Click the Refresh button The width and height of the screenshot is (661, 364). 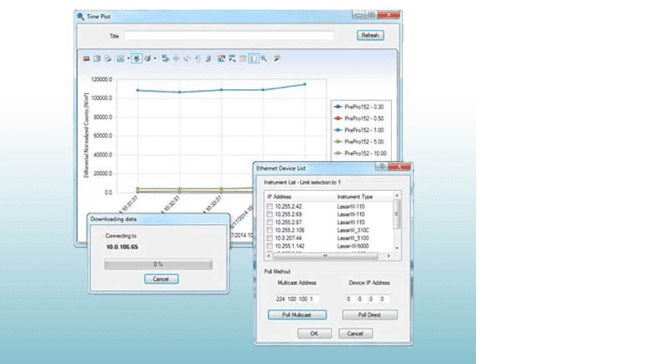pos(370,35)
